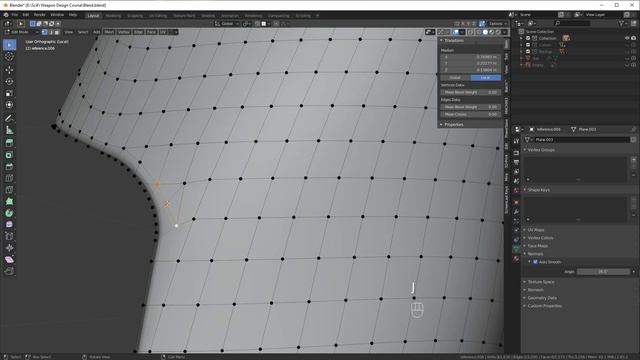Adjust vertices Mean Bevel Weight slider
Viewport: 640px width, 360px height.
pyautogui.click(x=471, y=92)
